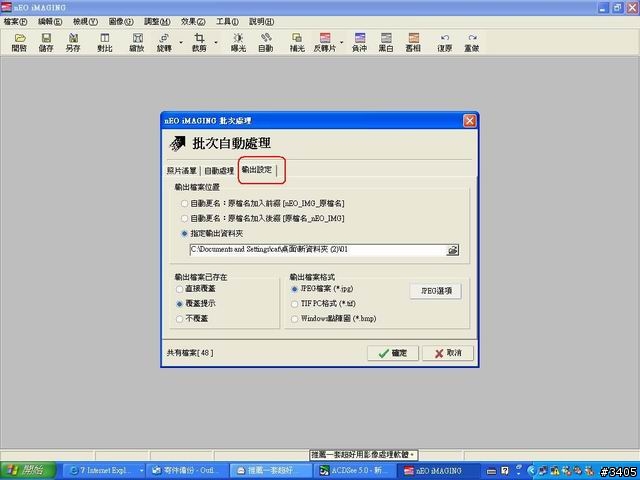This screenshot has width=640, height=480.
Task: Choose 不覆蓋 no overwrite option
Action: click(192, 318)
